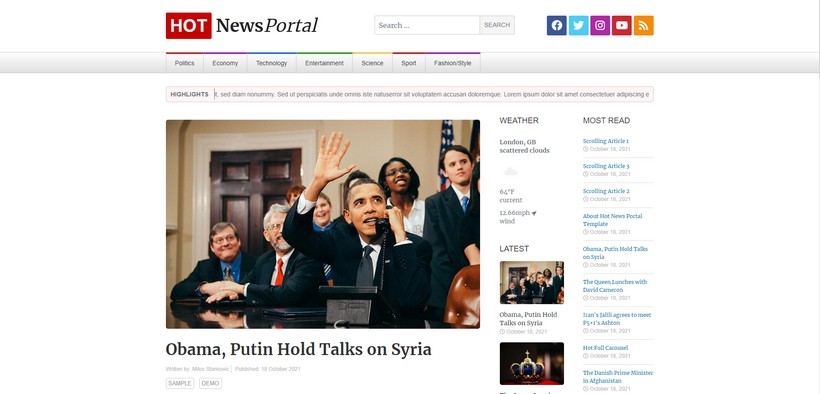The height and width of the screenshot is (394, 820).
Task: Click the SAMPLE tag
Action: 180,384
